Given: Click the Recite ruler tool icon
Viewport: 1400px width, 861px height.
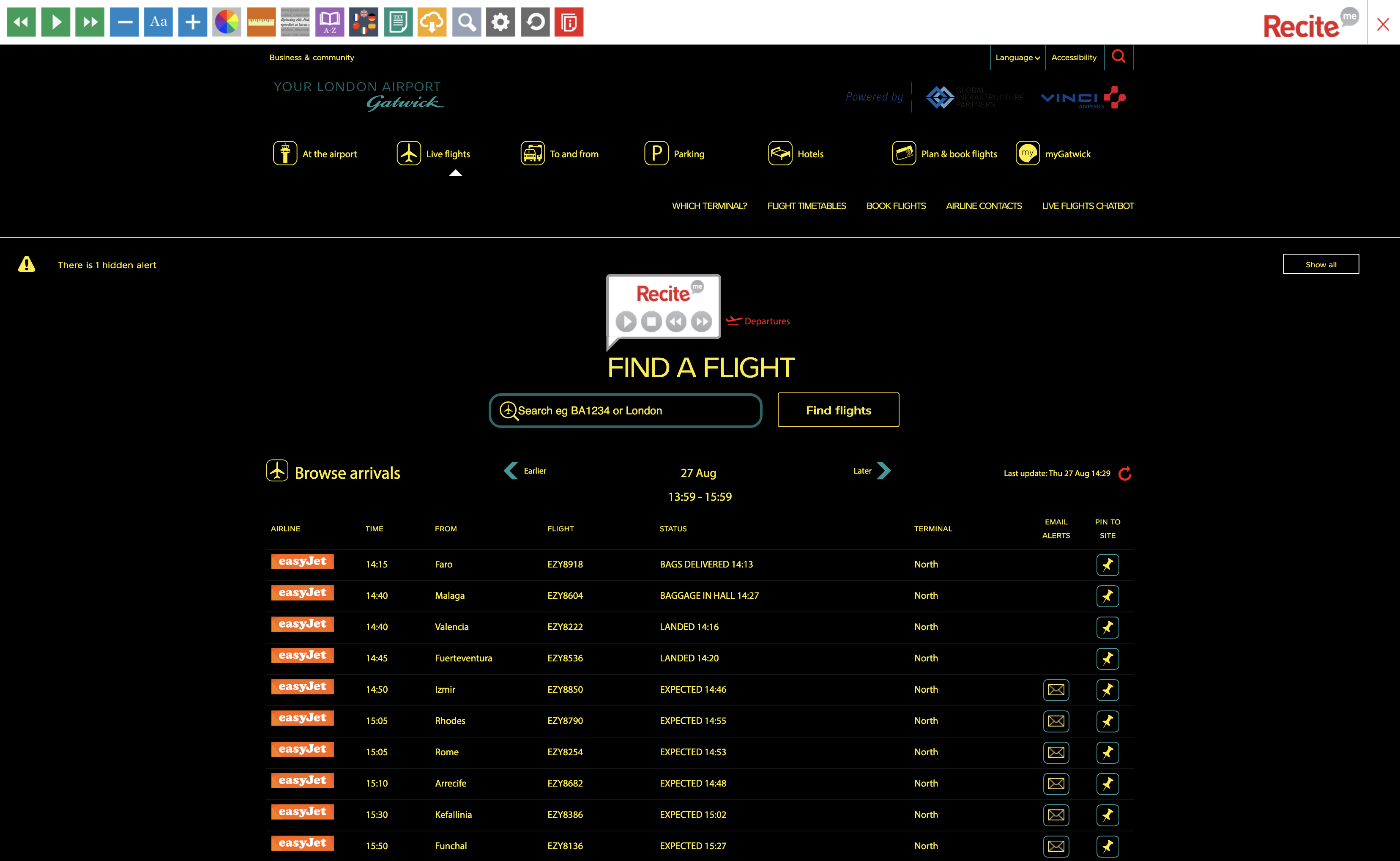Looking at the screenshot, I should tap(261, 22).
